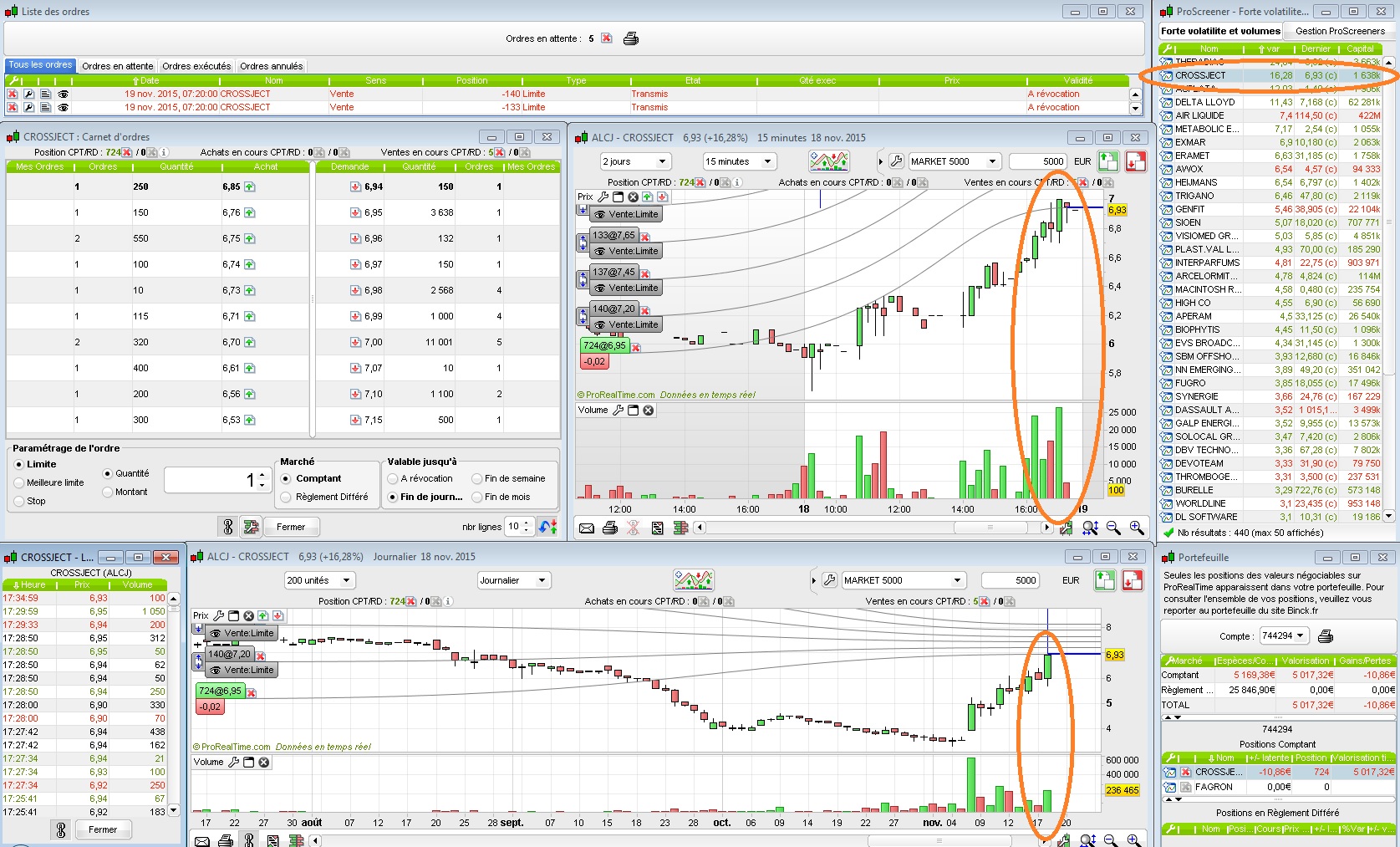Adjust the 'nbr lignes' stepper
The height and width of the screenshot is (847, 1400).
527,527
